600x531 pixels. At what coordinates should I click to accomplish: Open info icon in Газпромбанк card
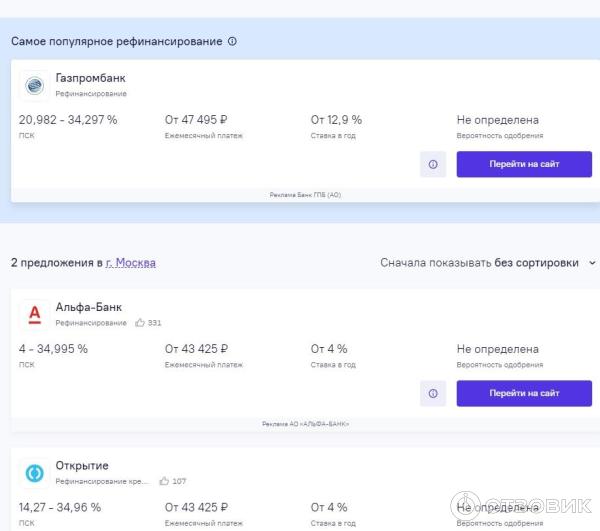coord(433,164)
